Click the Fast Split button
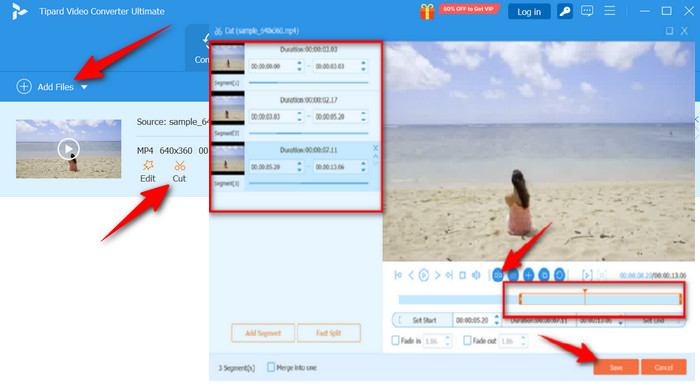The image size is (700, 385). (x=329, y=333)
